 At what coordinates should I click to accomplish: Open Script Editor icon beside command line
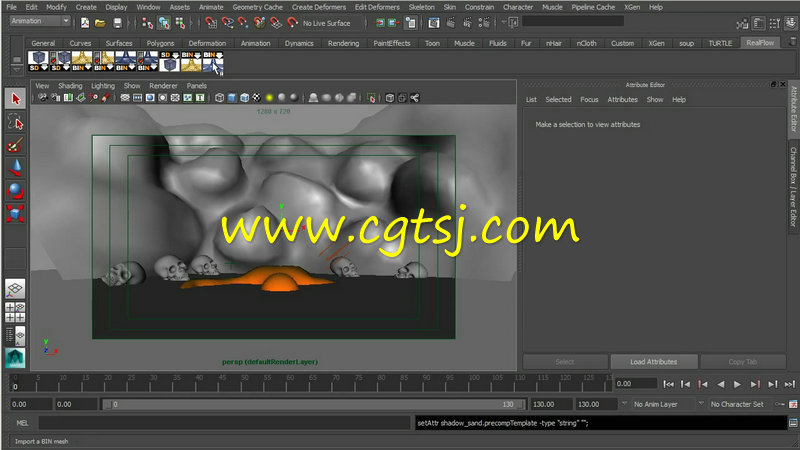tap(793, 423)
